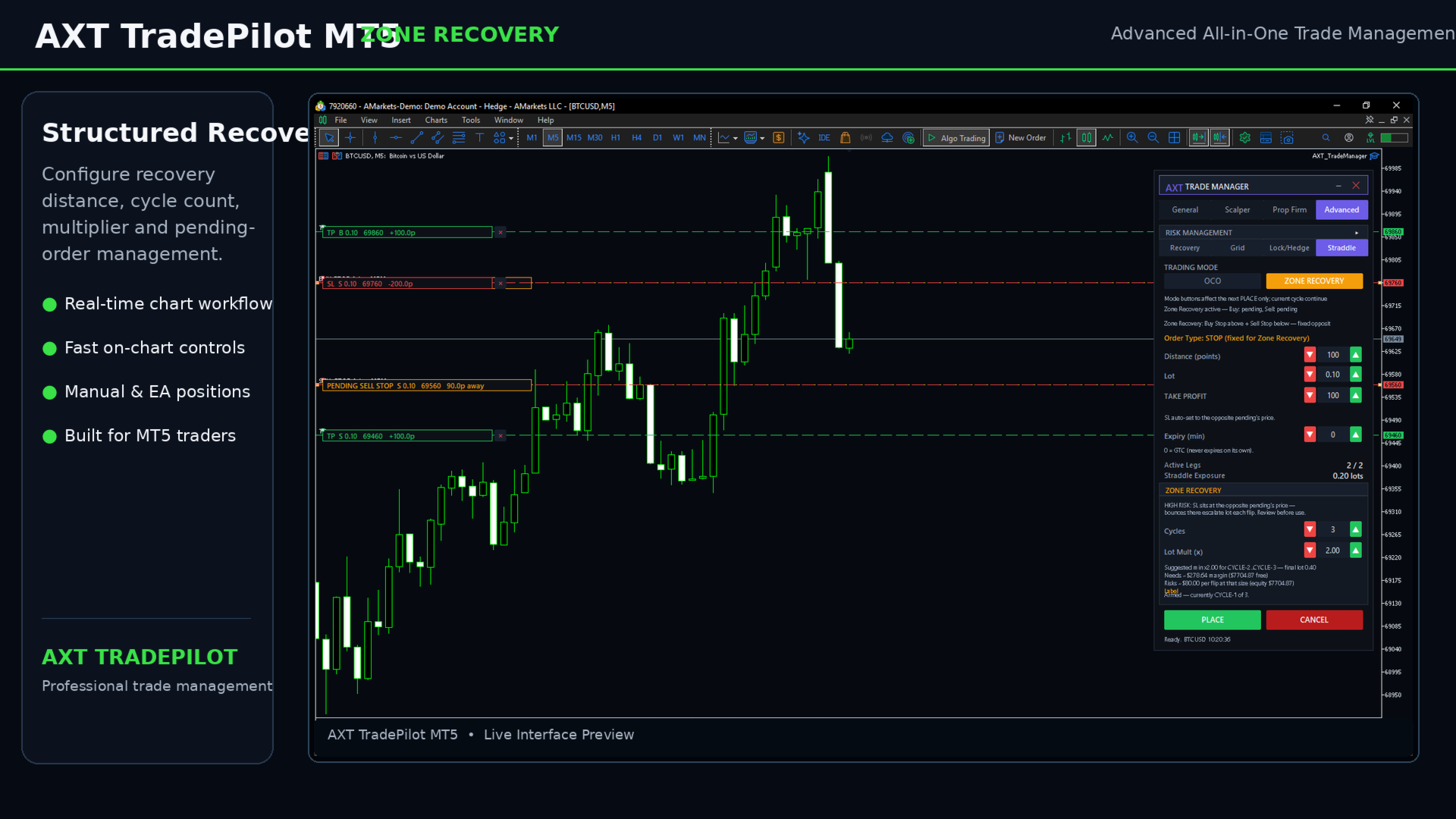Click the Distance (points) value field
Viewport: 1456px width, 819px height.
pos(1332,355)
